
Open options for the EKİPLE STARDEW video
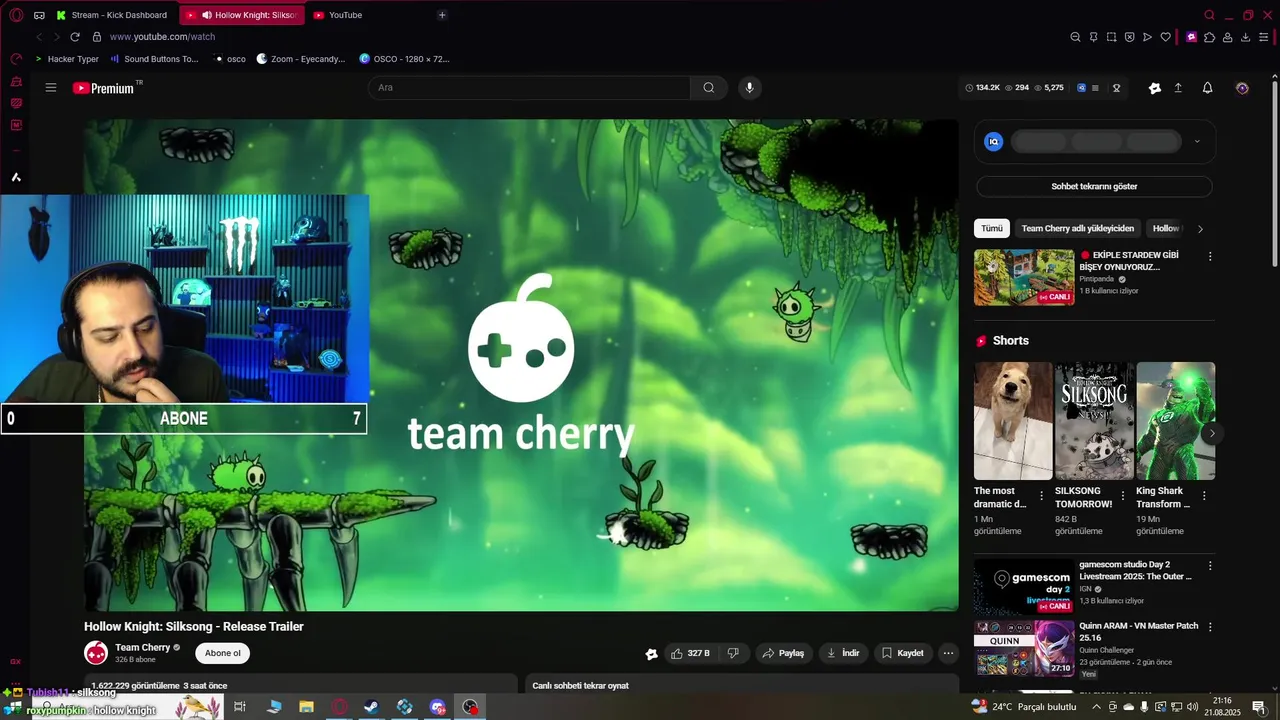pyautogui.click(x=1210, y=256)
